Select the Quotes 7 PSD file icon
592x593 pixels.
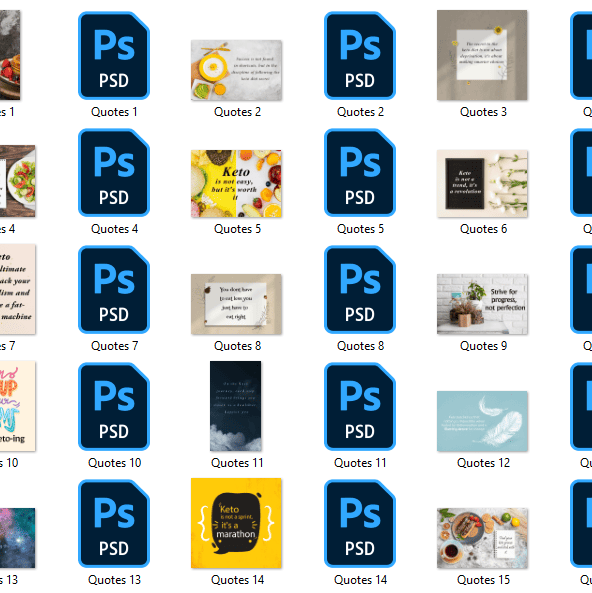114,289
